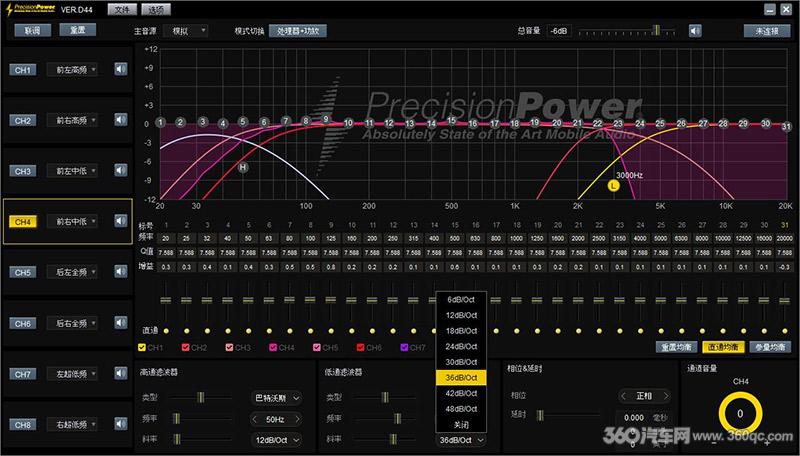This screenshot has height=456, width=800.
Task: Choose 24dB/Oct from the slope list
Action: (461, 346)
